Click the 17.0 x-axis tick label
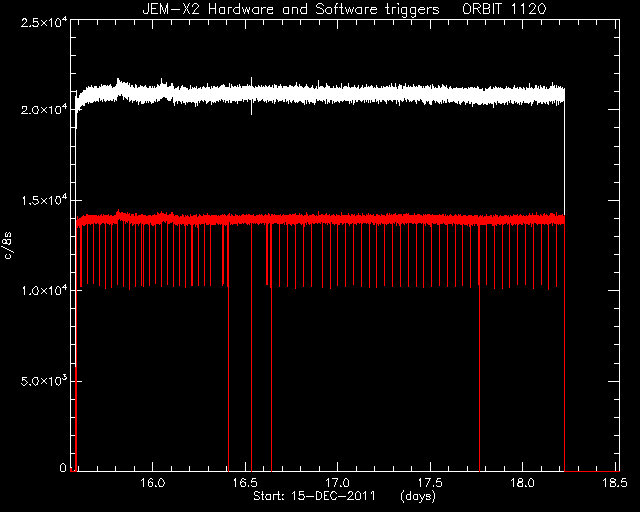640x512 pixels. (x=338, y=483)
